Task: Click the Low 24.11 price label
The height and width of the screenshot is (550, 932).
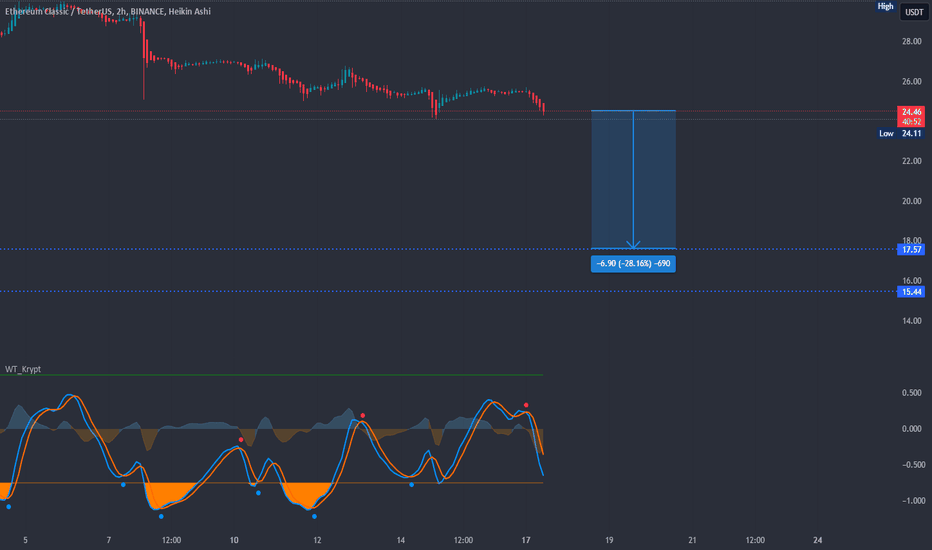Action: (x=900, y=133)
